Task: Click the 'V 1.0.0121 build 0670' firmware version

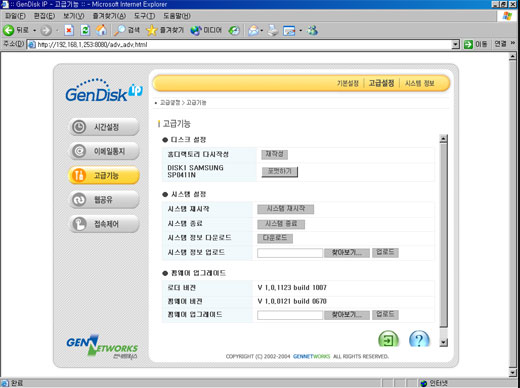Action: click(x=292, y=301)
